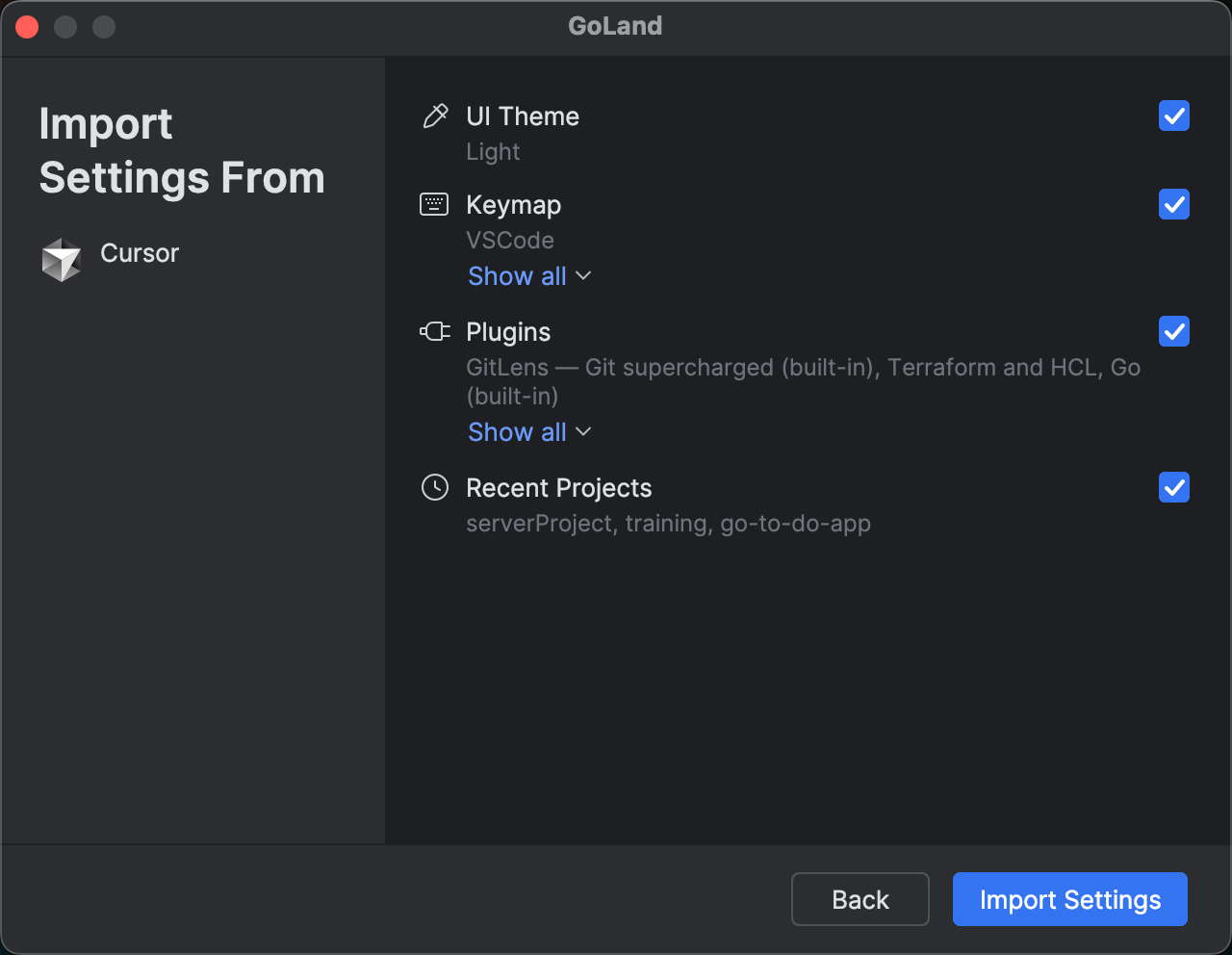This screenshot has width=1232, height=955.
Task: Select the keyboard icon next to Keymap
Action: (435, 204)
